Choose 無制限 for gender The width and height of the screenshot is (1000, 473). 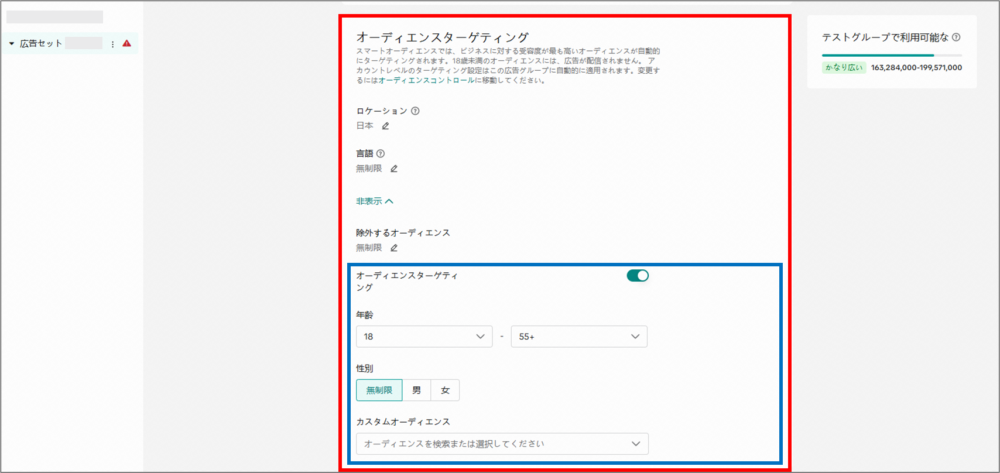click(x=379, y=390)
